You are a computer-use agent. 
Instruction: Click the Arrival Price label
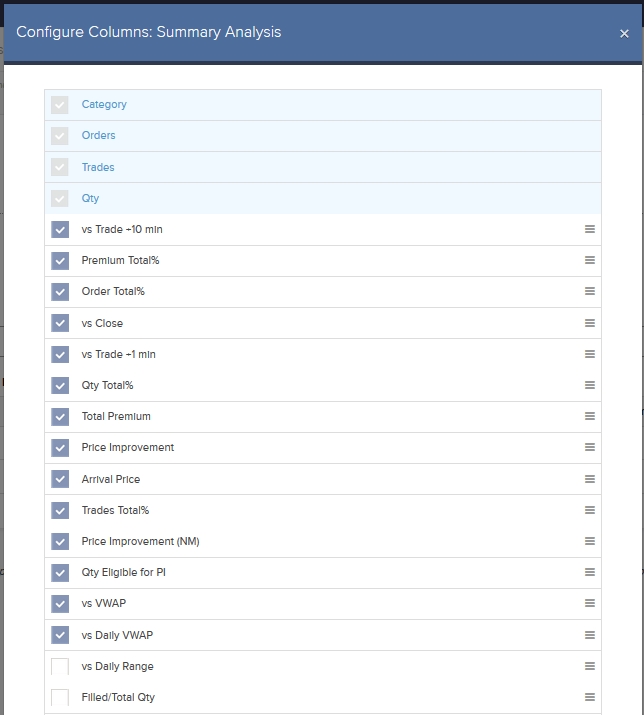coord(111,479)
